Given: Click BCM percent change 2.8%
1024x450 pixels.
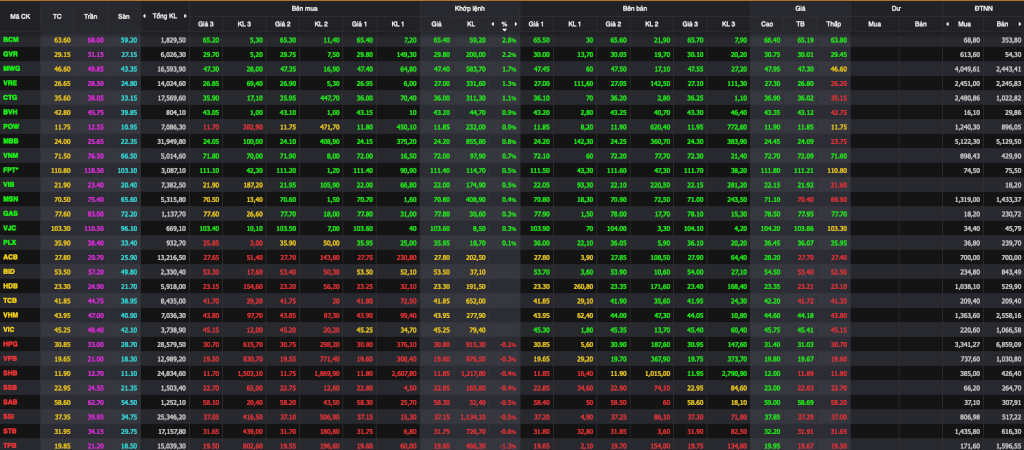Looking at the screenshot, I should click(x=509, y=40).
